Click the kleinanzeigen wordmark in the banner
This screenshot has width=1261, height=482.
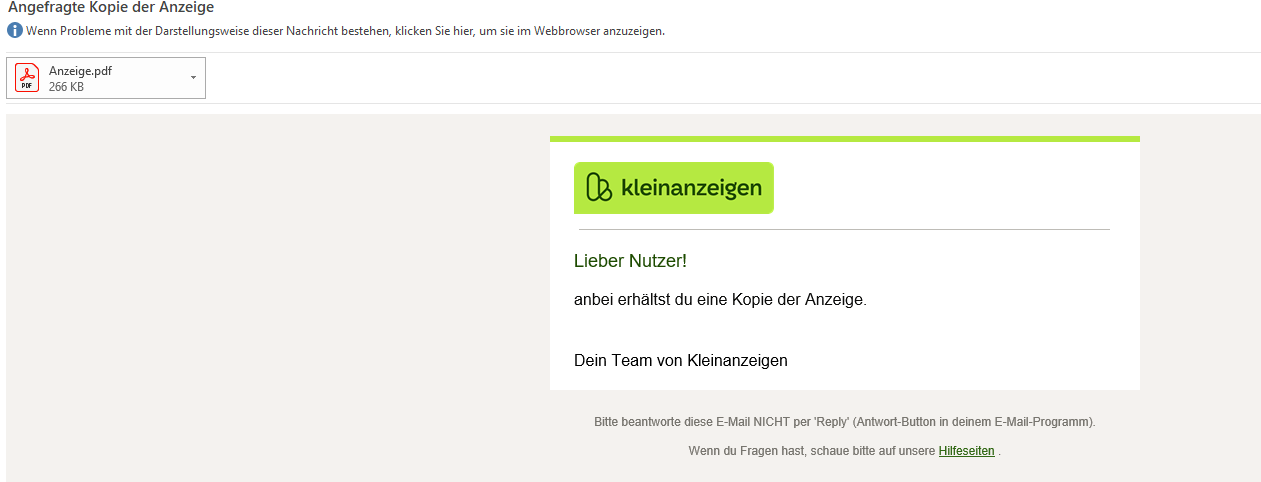click(x=691, y=188)
